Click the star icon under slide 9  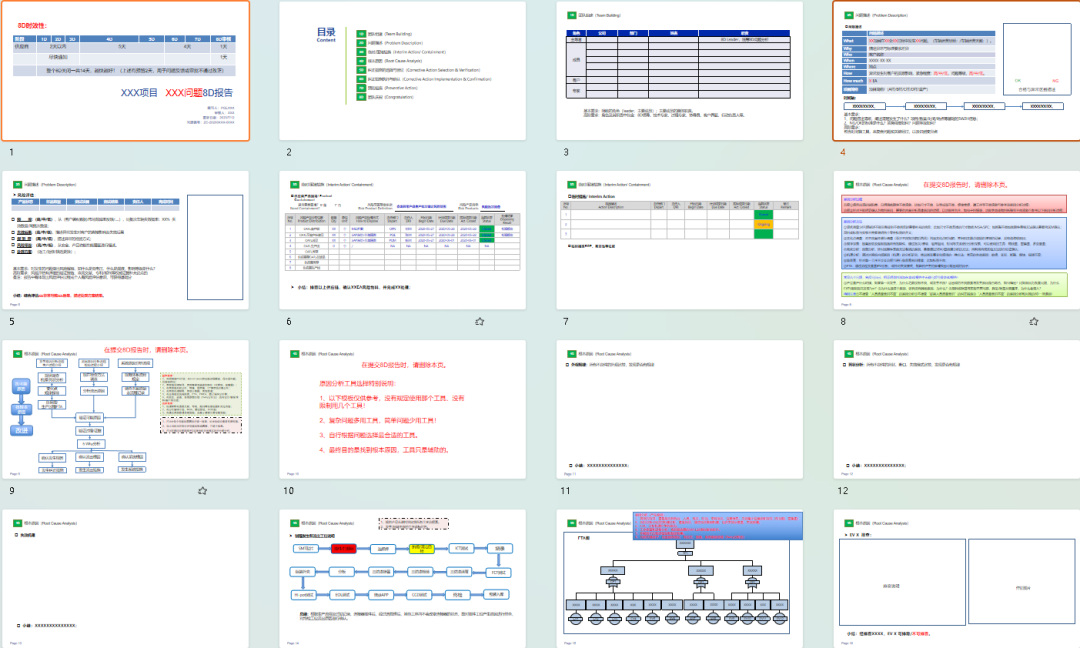202,491
